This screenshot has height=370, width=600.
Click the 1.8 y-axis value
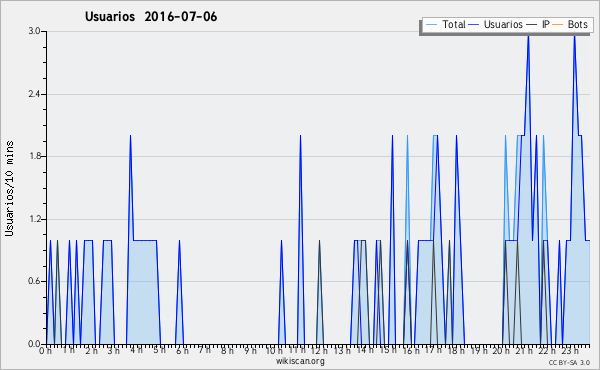point(34,156)
